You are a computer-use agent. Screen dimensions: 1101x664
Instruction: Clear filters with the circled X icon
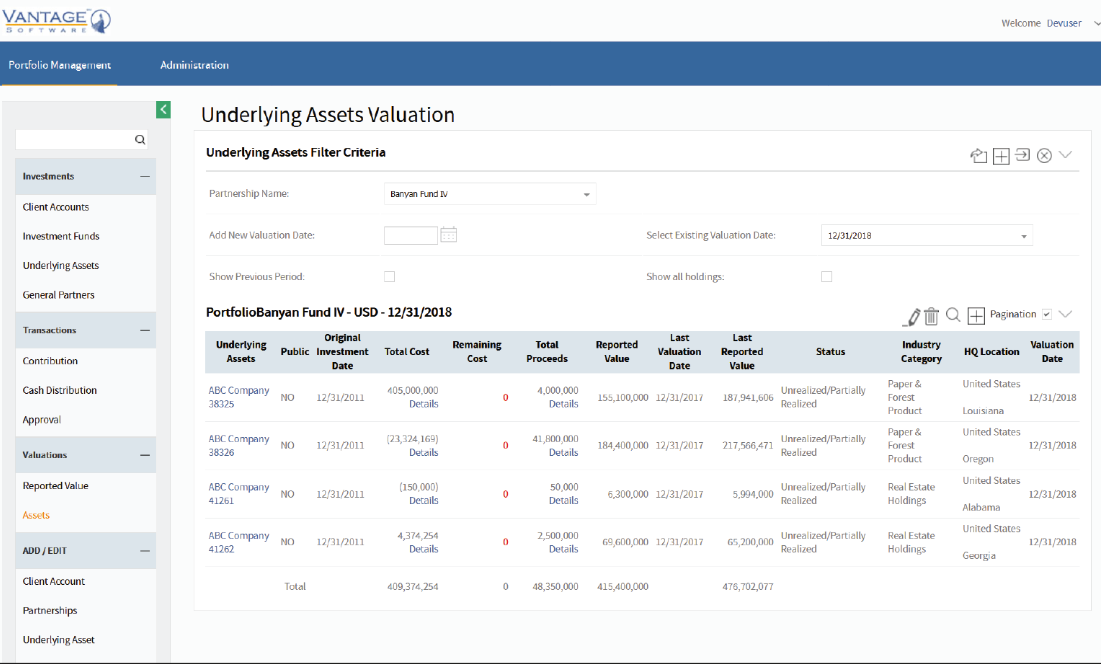click(1044, 155)
